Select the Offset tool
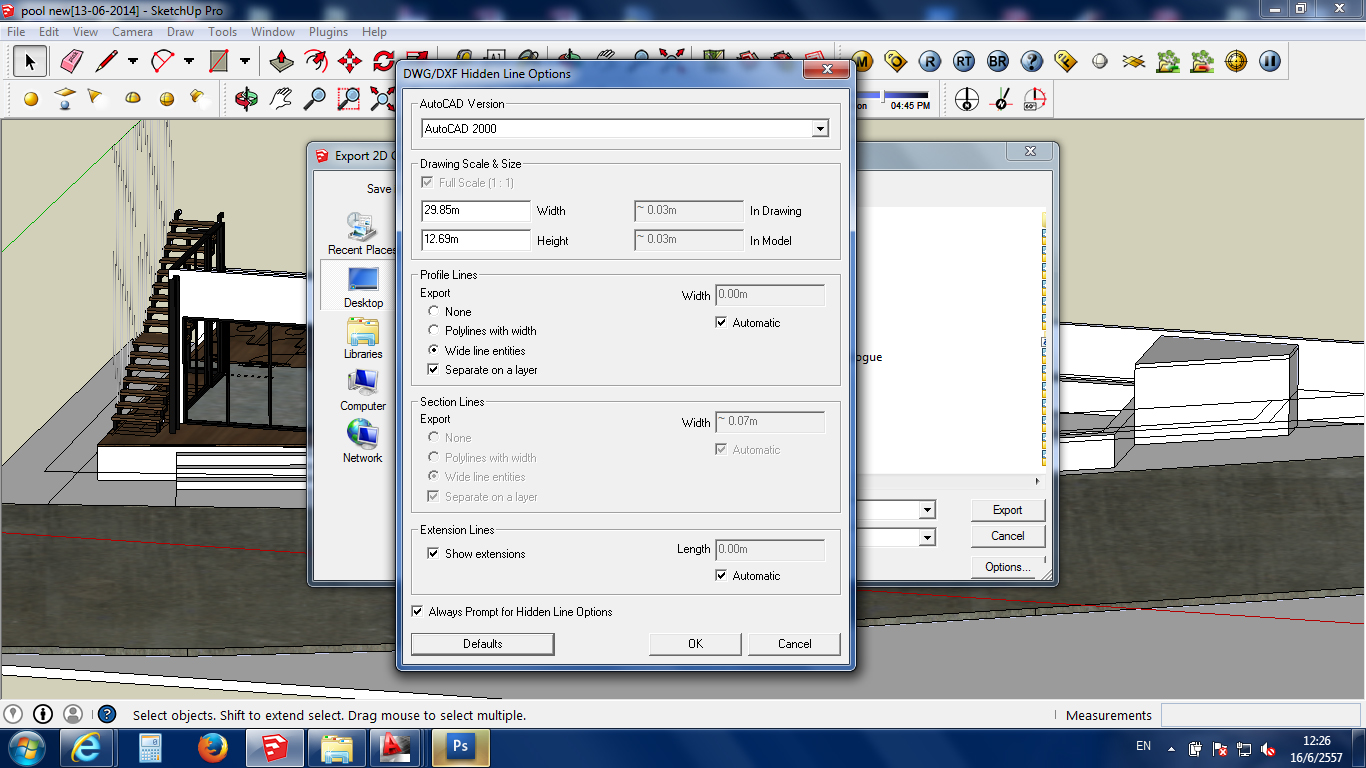This screenshot has height=768, width=1366. [x=316, y=62]
